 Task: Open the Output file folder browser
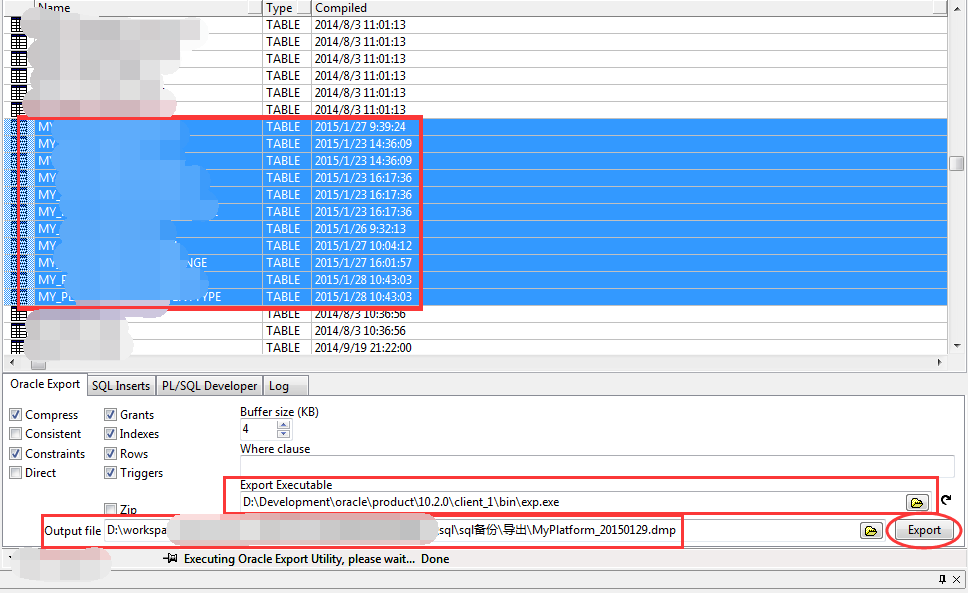tap(870, 531)
